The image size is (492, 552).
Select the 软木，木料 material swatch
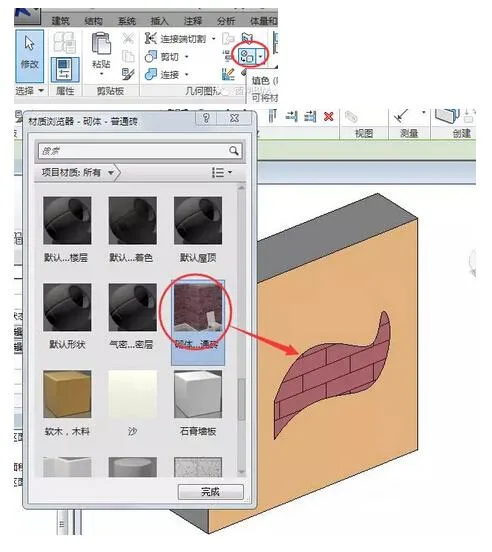tap(67, 394)
